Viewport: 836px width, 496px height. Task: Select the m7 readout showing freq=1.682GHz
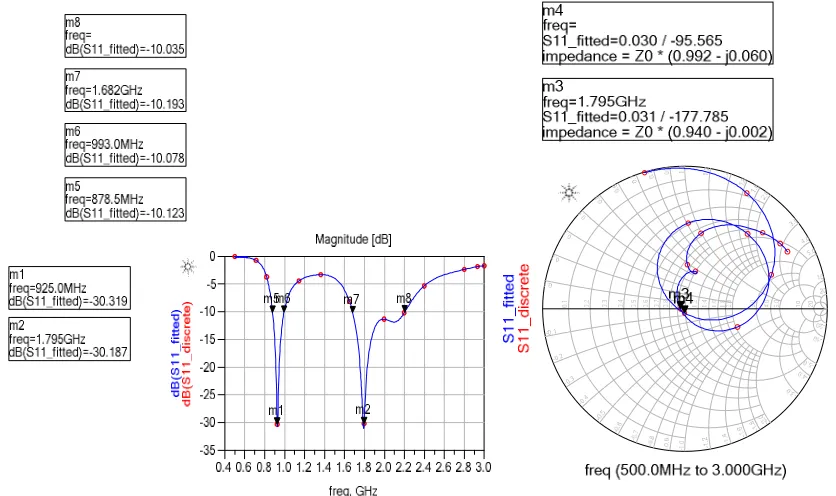click(125, 90)
